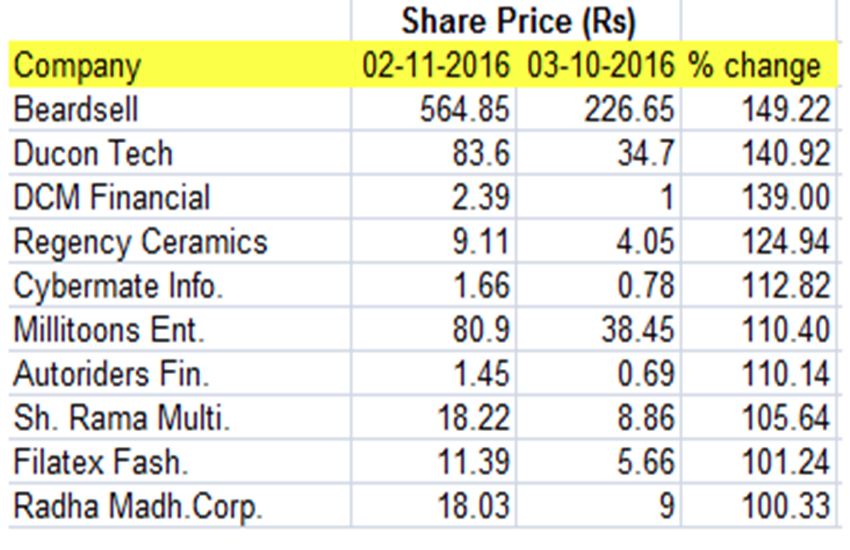Select the Radha Madh.Corp. cell
This screenshot has width=850, height=550.
(137, 508)
